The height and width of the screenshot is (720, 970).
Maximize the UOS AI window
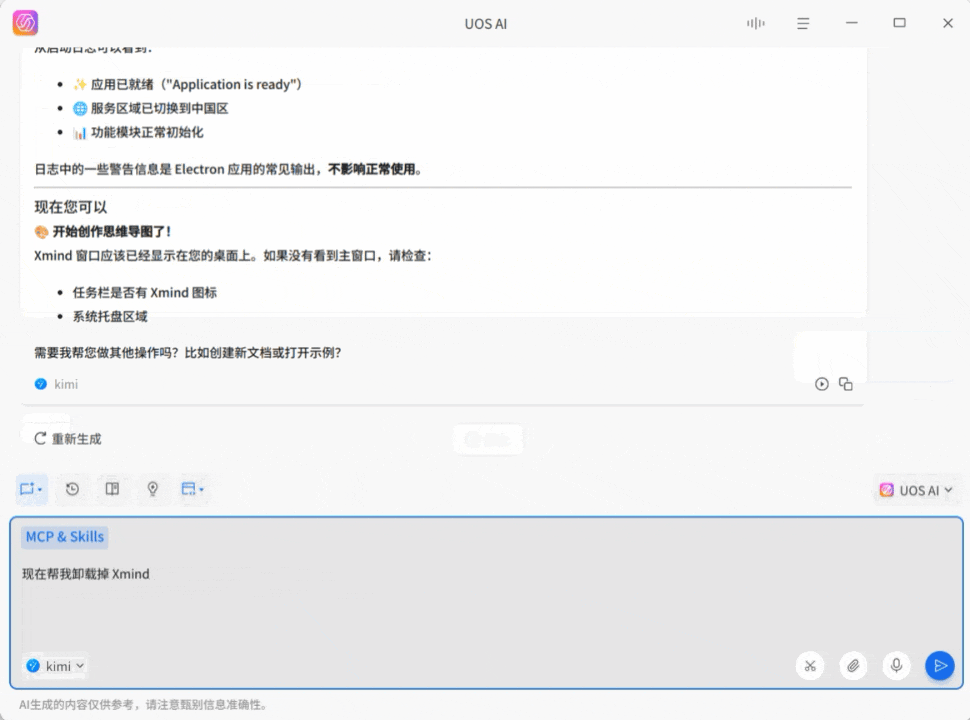899,23
